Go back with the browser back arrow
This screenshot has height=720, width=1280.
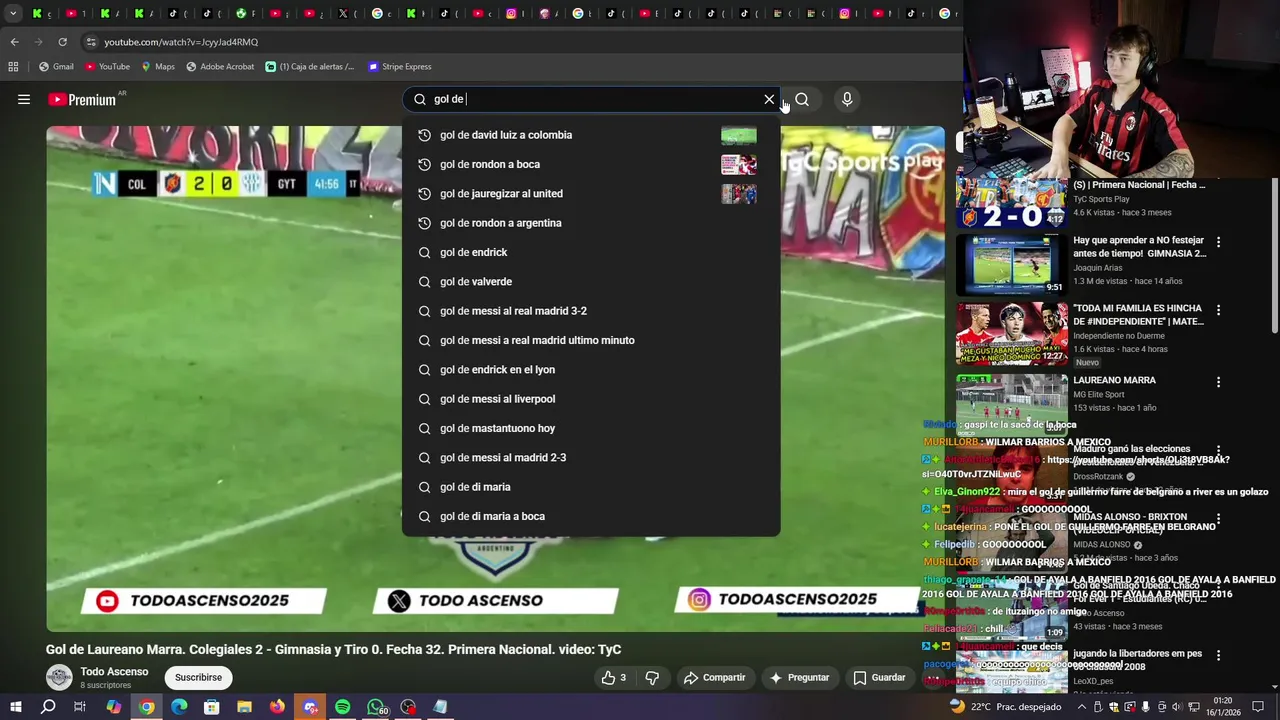pos(14,42)
